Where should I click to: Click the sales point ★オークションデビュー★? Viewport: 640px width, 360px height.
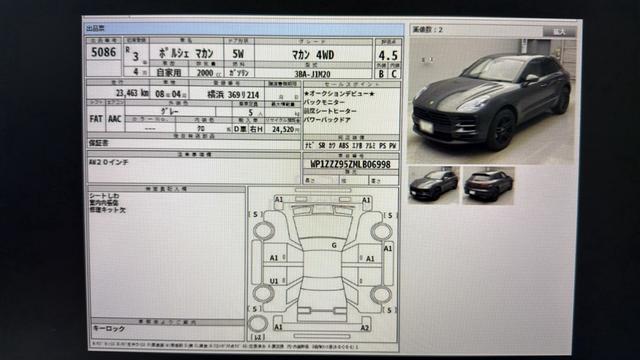pos(339,93)
